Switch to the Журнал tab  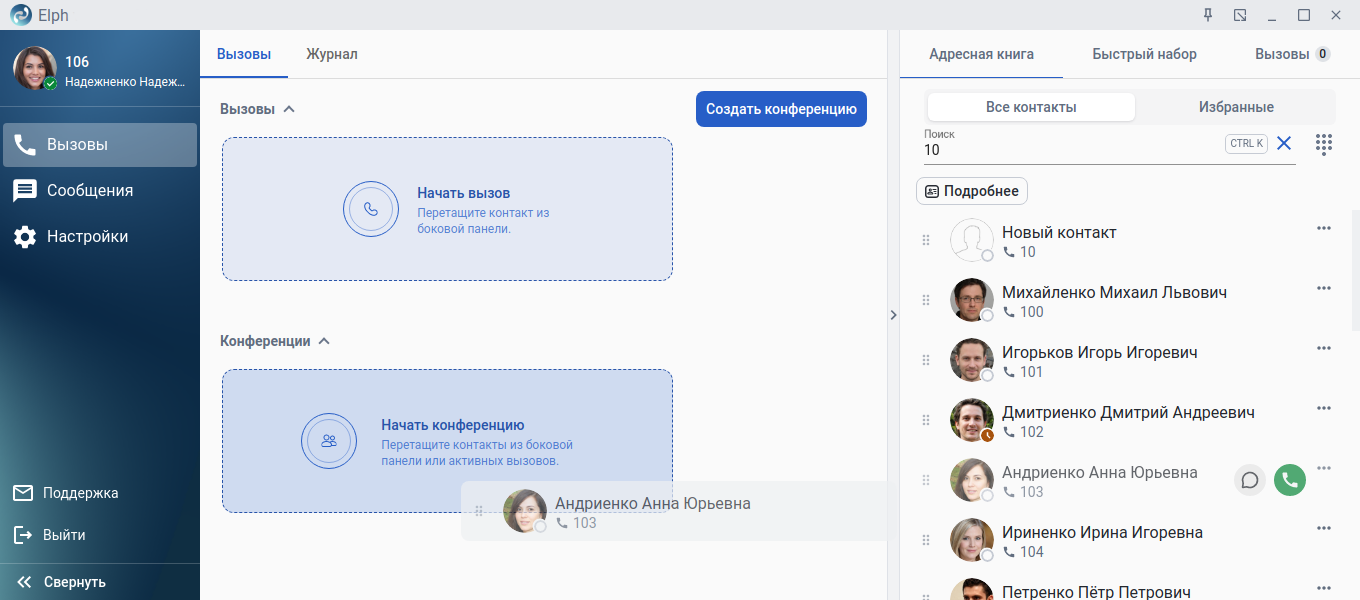tap(332, 54)
